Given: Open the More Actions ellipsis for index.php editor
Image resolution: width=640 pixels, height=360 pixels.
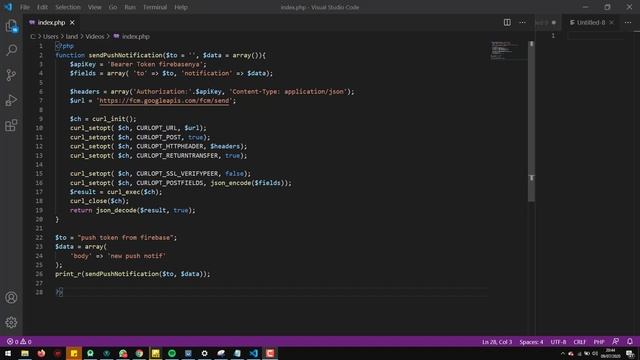Looking at the screenshot, I should point(522,22).
